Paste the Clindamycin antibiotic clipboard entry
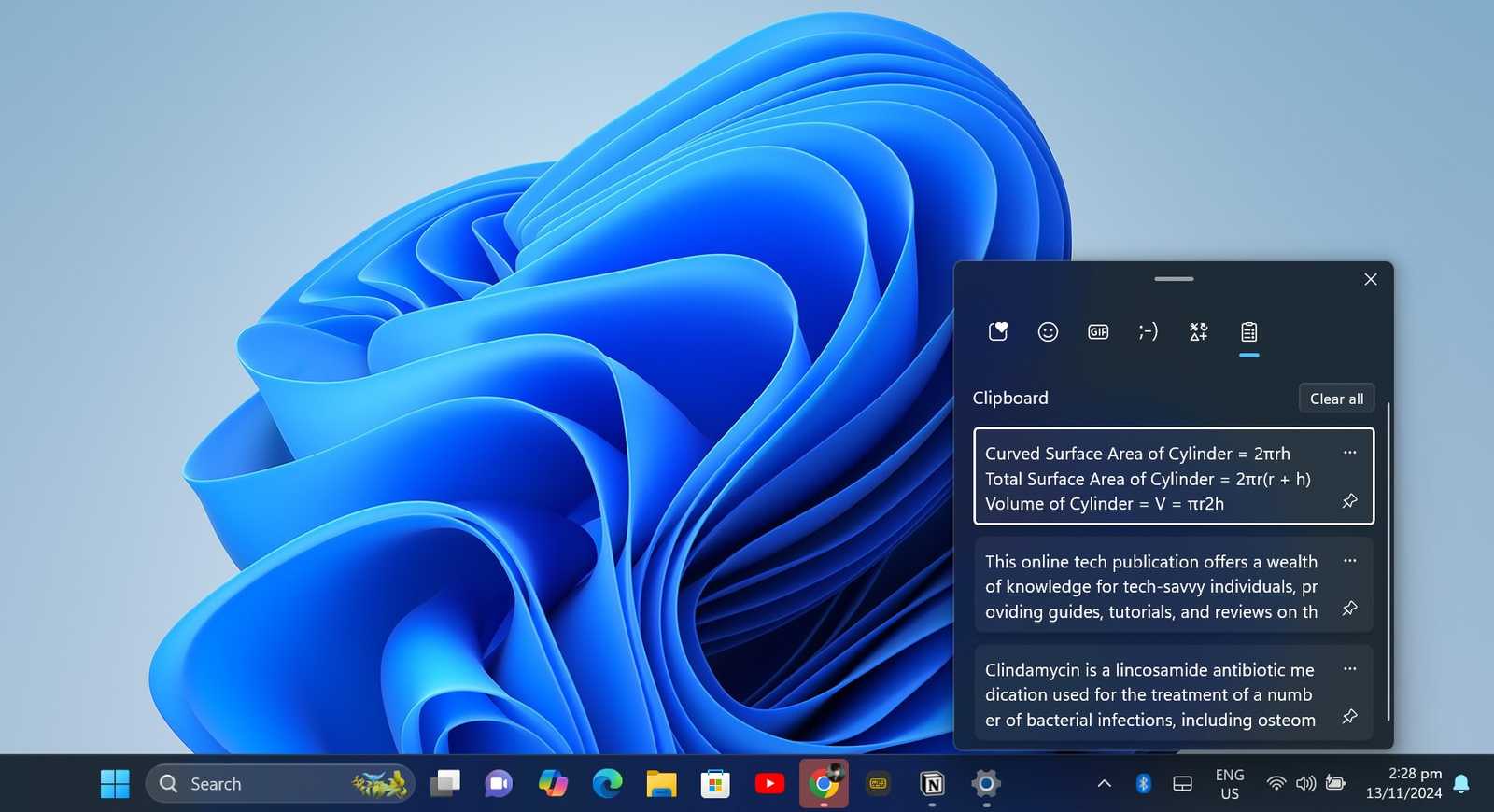This screenshot has height=812, width=1494. pos(1149,694)
